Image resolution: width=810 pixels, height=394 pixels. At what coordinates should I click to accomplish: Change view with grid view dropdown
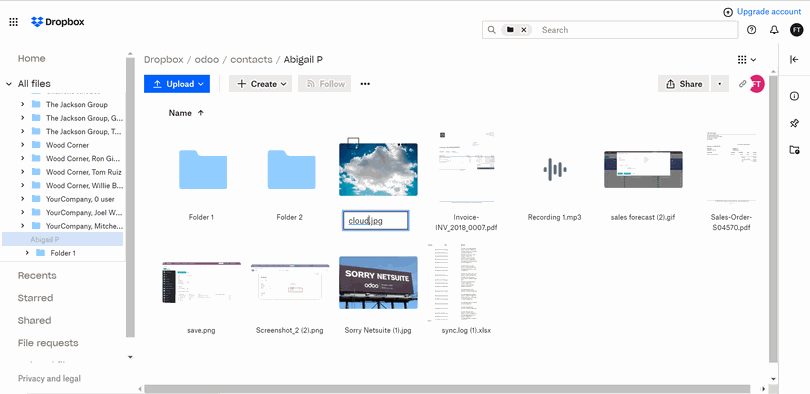pos(747,59)
